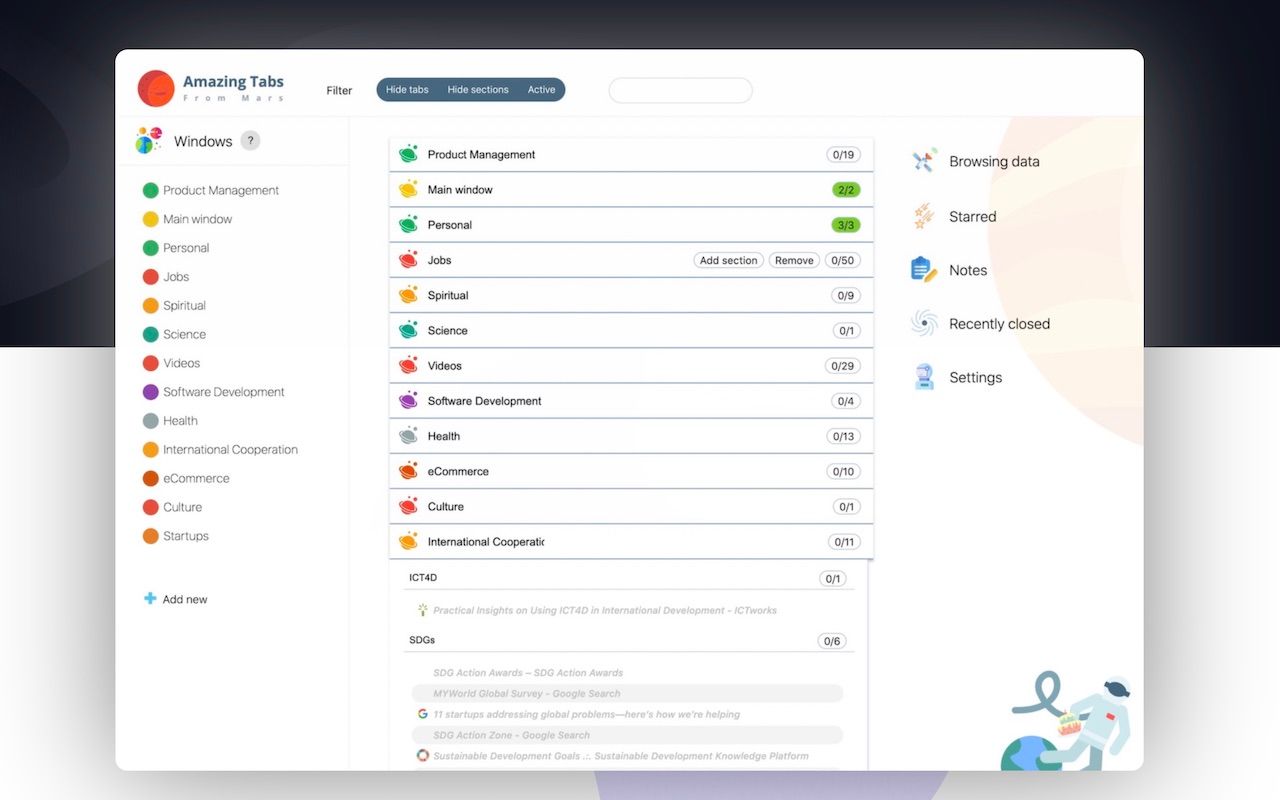Select Startups in the Windows sidebar
This screenshot has width=1280, height=800.
pos(186,536)
